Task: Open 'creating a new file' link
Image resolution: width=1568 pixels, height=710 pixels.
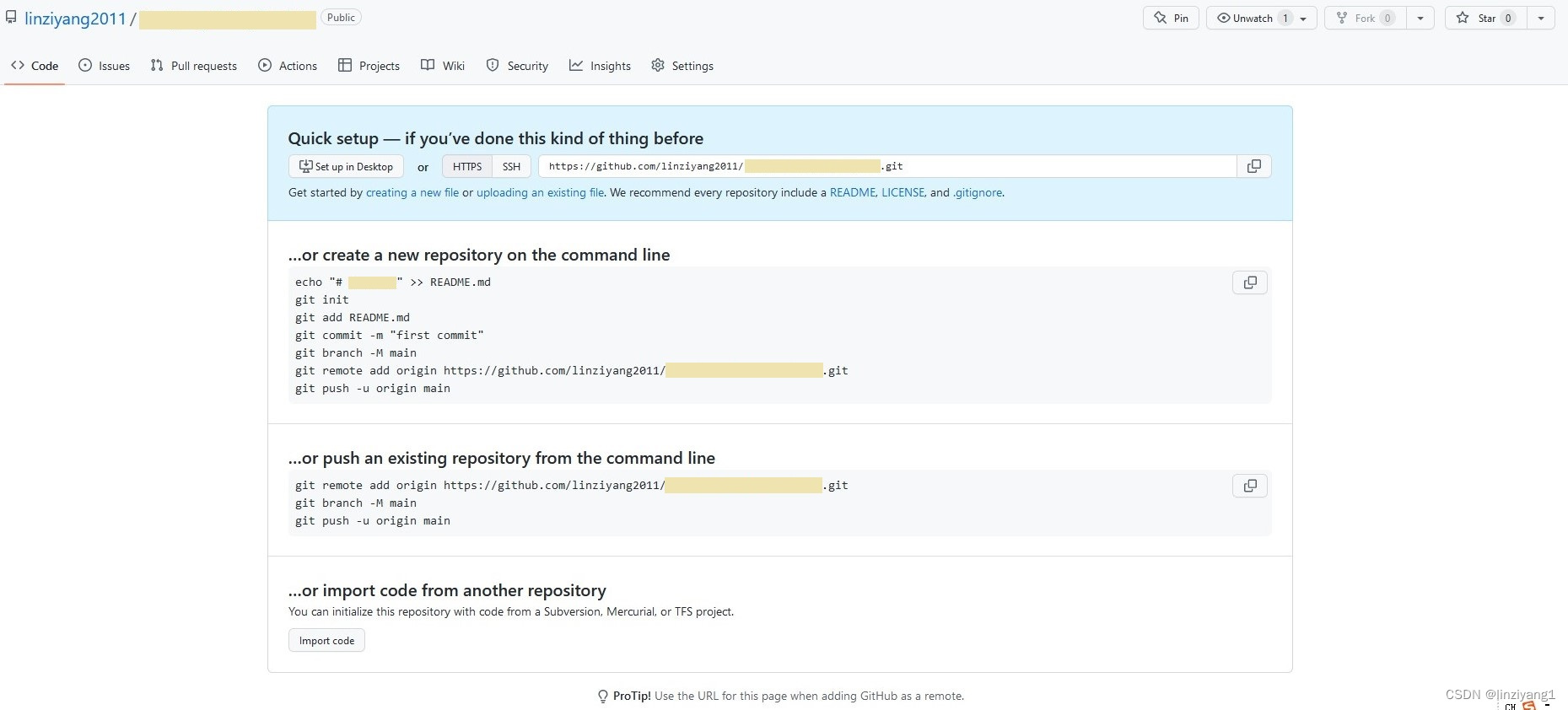Action: tap(412, 192)
